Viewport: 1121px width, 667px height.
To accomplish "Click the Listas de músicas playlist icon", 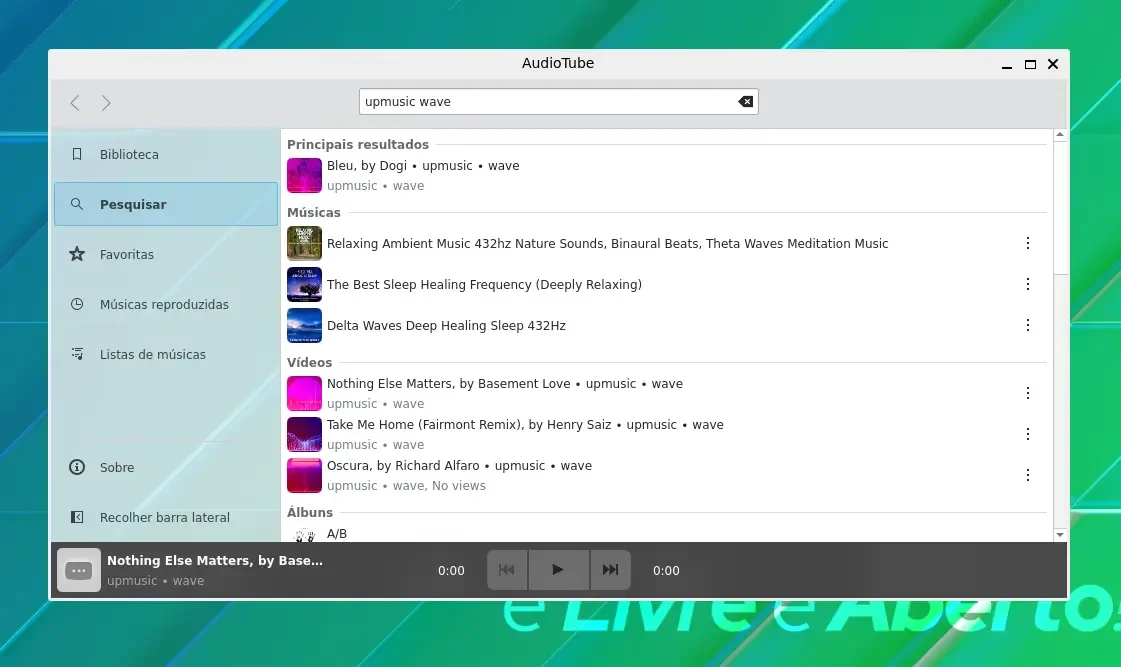I will (x=77, y=354).
